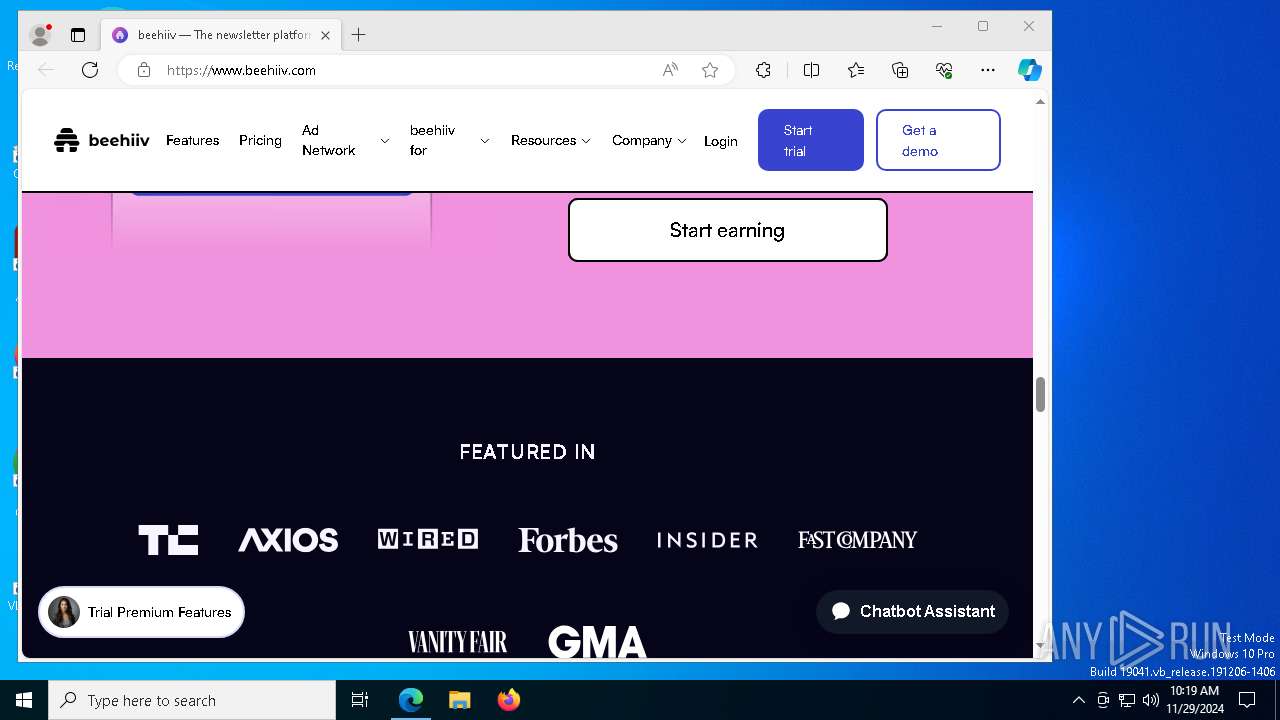Screen dimensions: 1280x720
Task: Show hidden system tray icons chevron
Action: (1078, 700)
